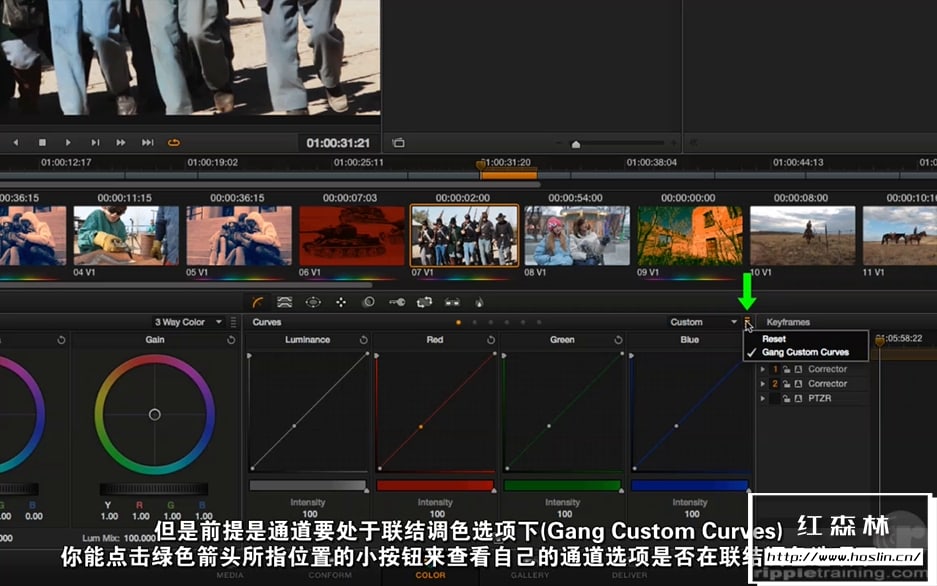Reset the Green curve

(x=618, y=340)
